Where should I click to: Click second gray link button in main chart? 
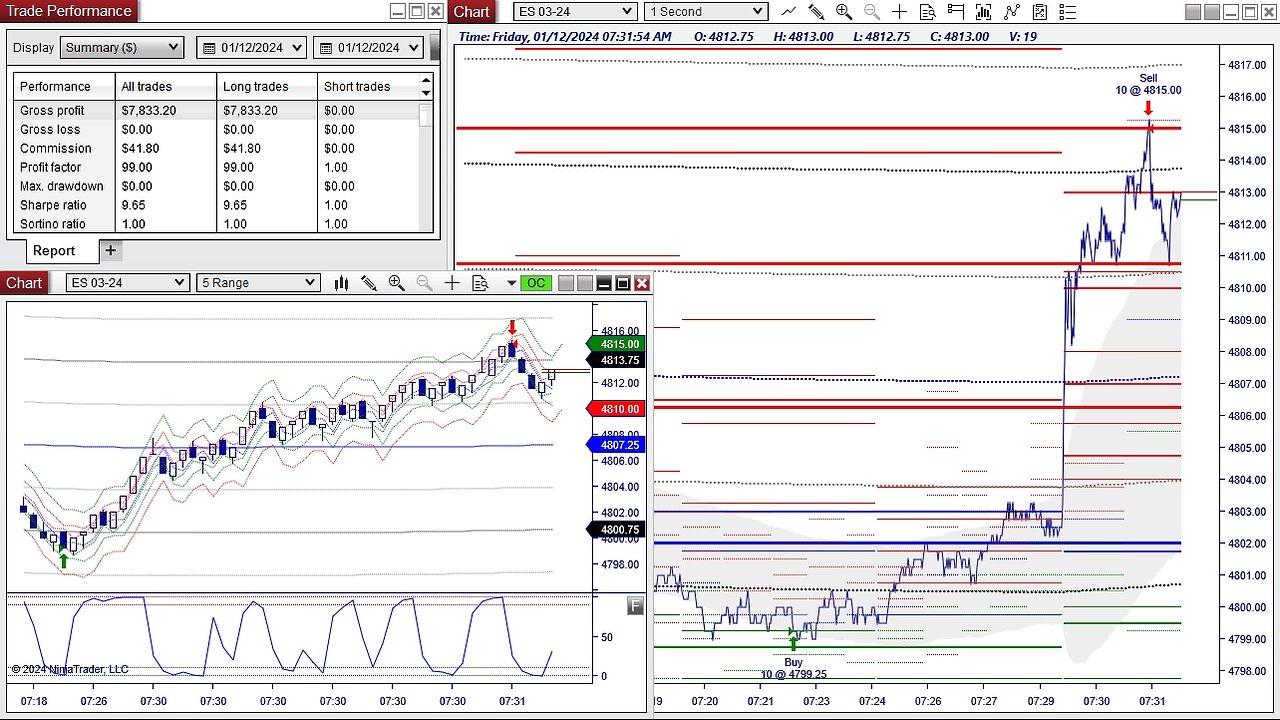pos(1213,12)
